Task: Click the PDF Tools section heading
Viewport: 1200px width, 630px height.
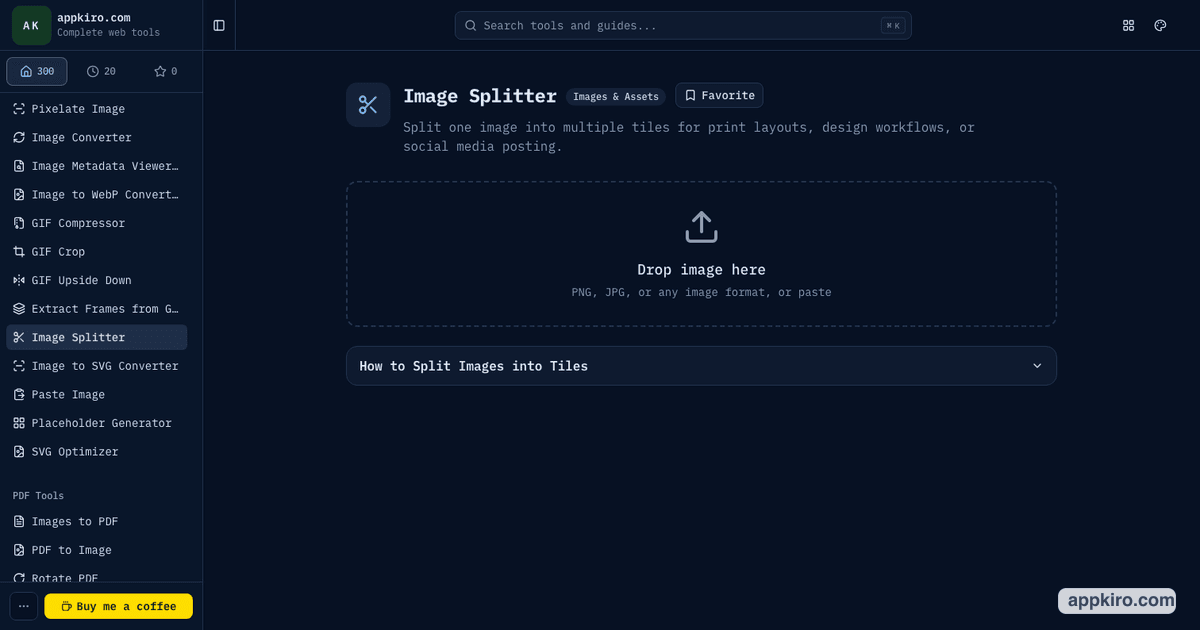Action: [x=38, y=496]
